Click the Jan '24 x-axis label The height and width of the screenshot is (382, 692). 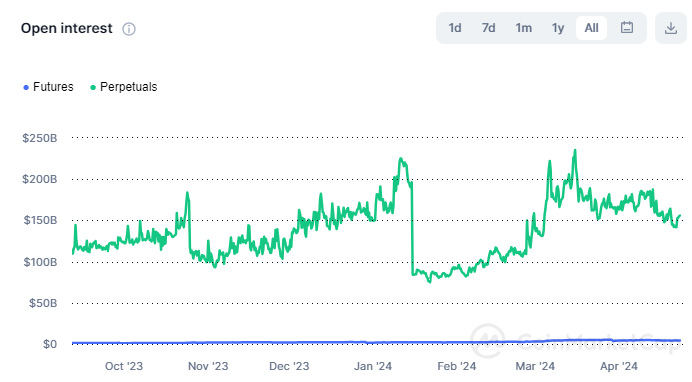point(373,366)
